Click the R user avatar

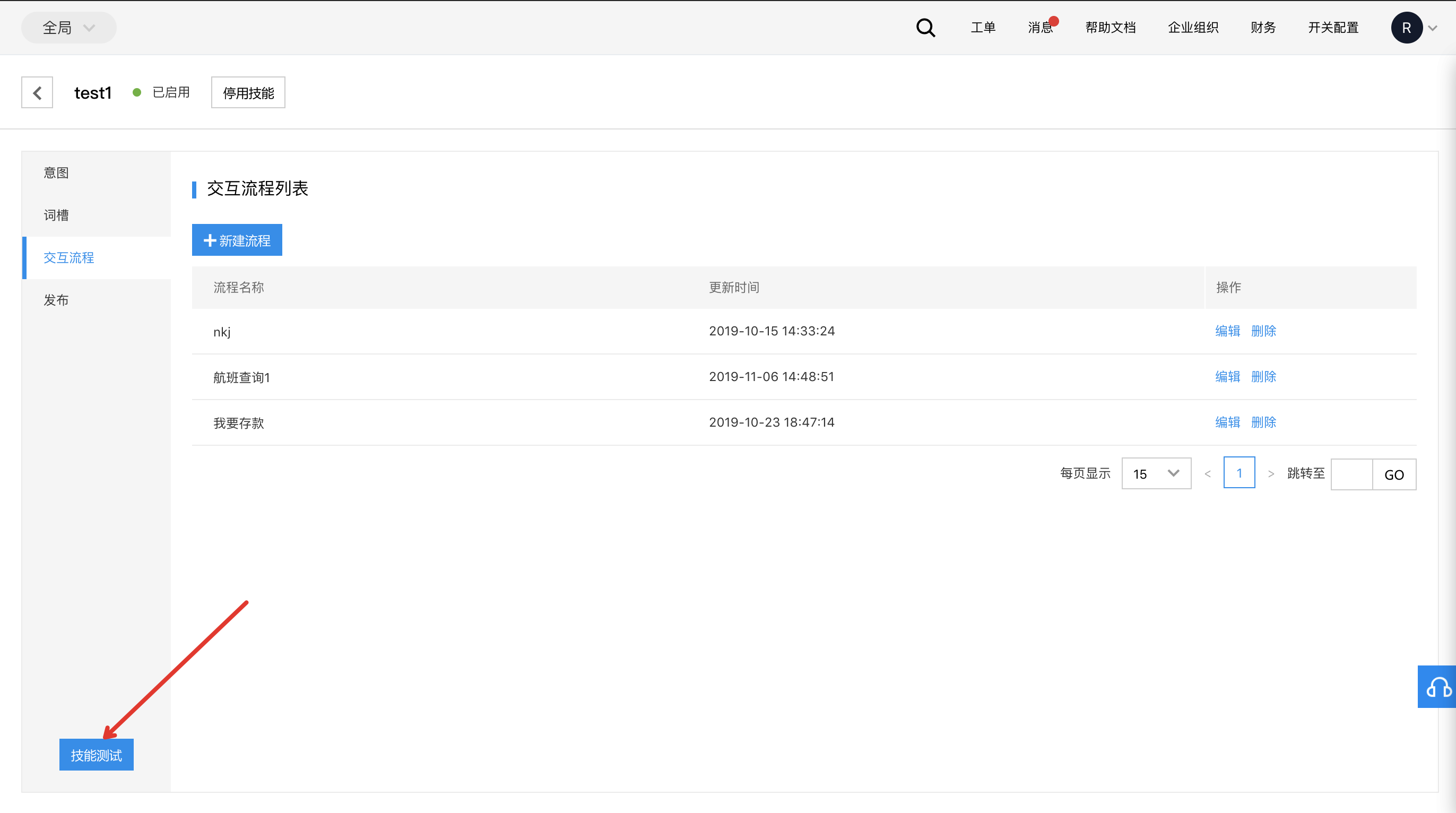(x=1406, y=28)
